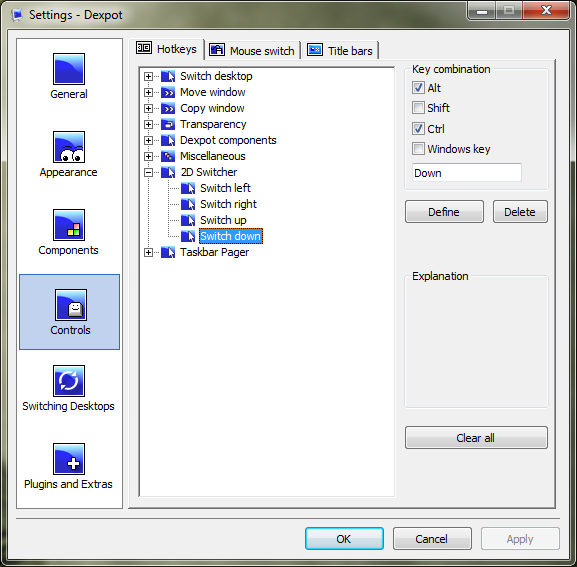The image size is (577, 567).
Task: Switch to the Mouse switch tab
Action: 252,50
